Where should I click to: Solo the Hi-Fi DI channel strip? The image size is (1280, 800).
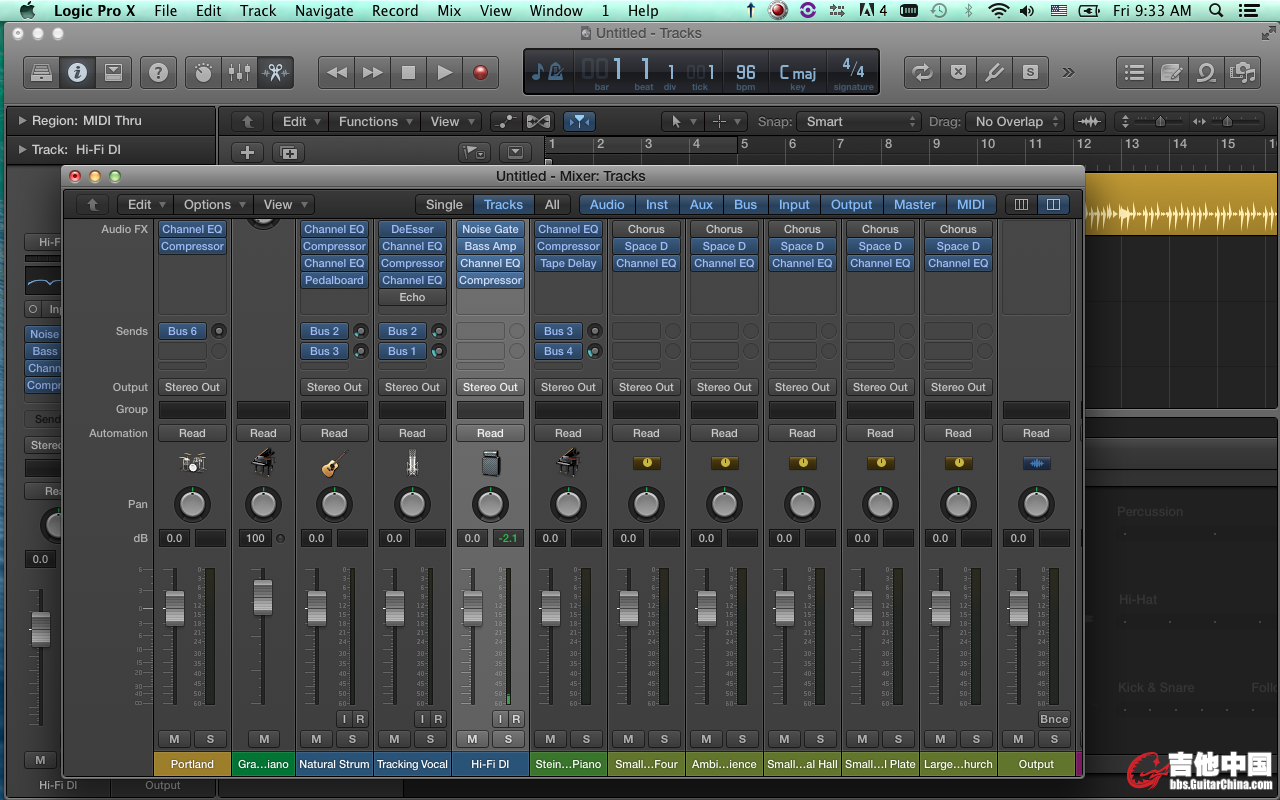(508, 739)
